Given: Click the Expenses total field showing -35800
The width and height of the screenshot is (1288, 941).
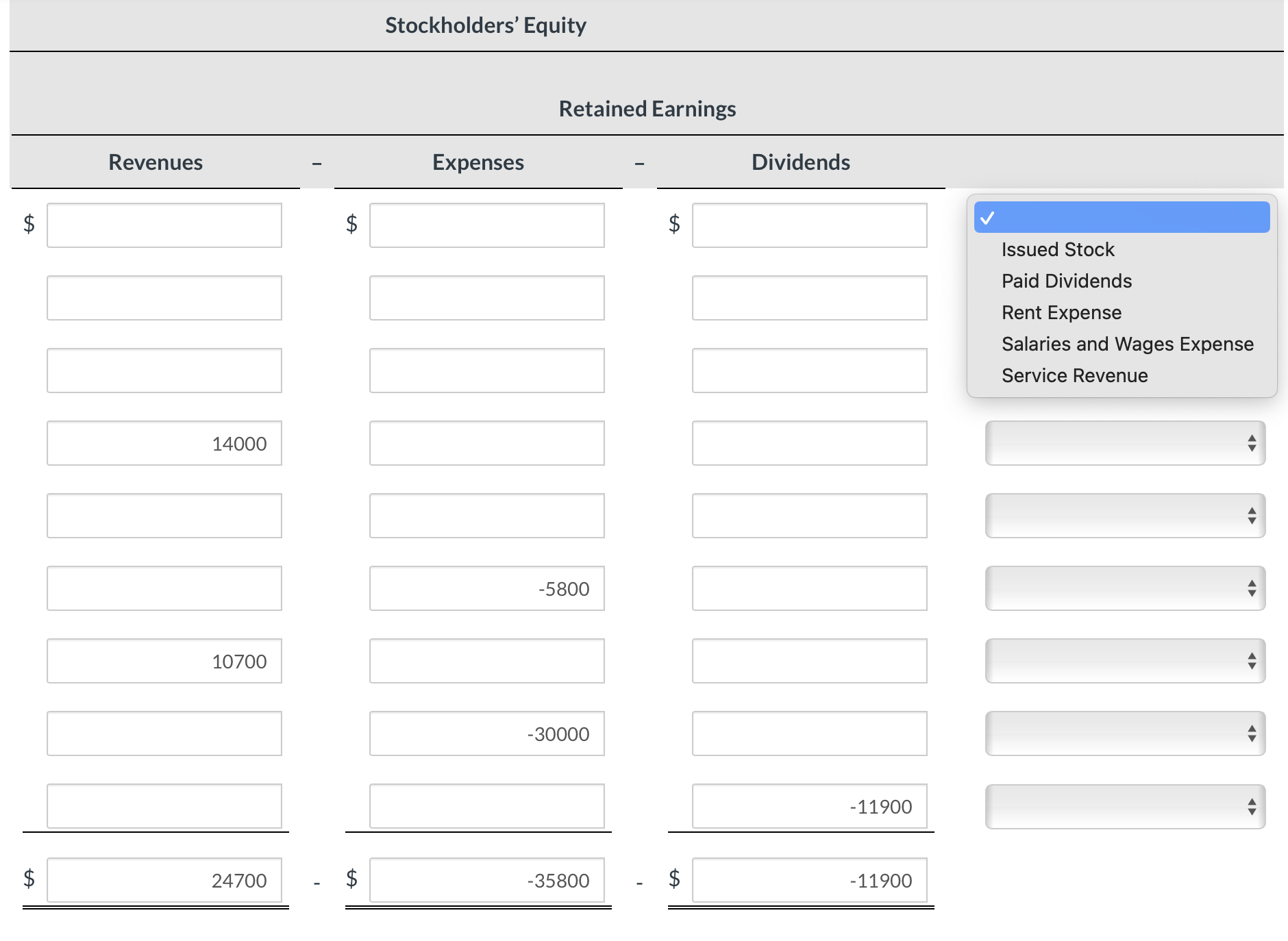Looking at the screenshot, I should tap(487, 880).
